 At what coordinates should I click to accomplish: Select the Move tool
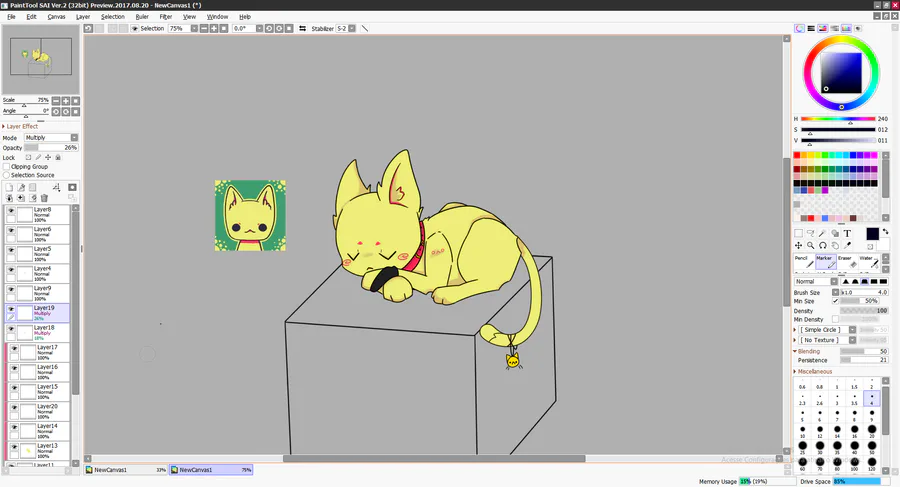pos(798,245)
